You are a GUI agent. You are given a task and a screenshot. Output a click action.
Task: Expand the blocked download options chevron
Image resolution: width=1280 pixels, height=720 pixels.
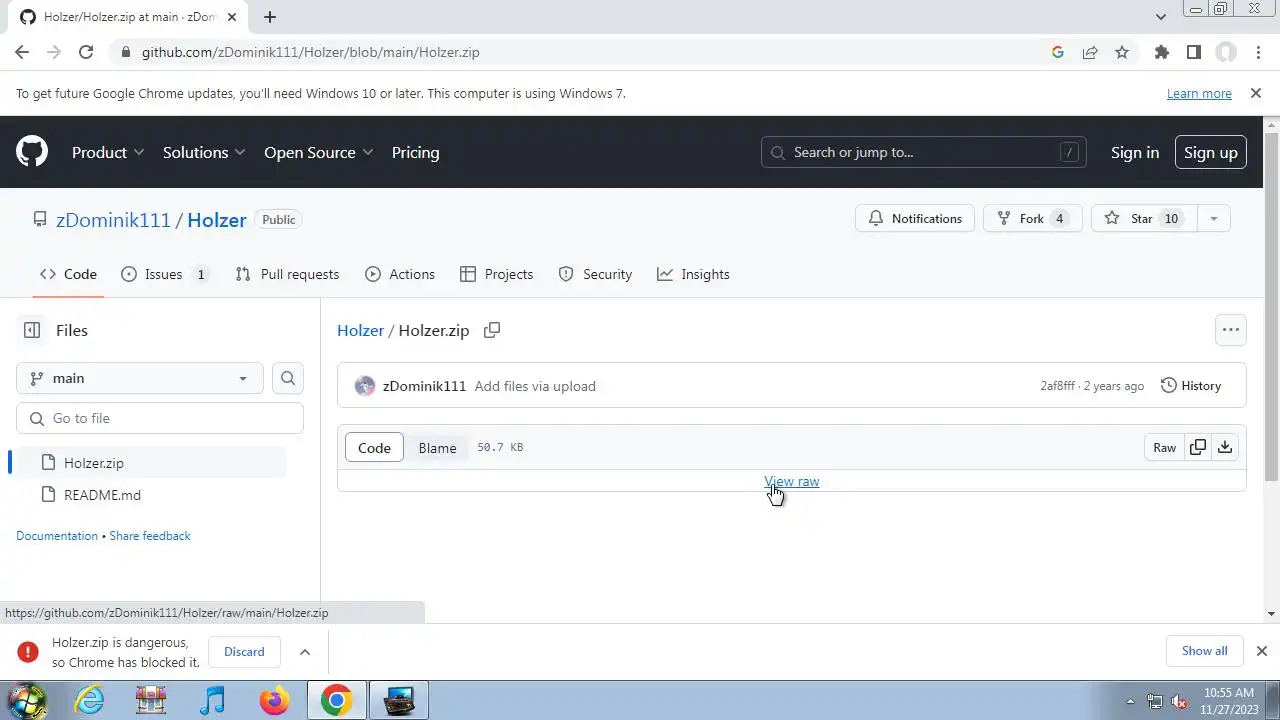305,652
